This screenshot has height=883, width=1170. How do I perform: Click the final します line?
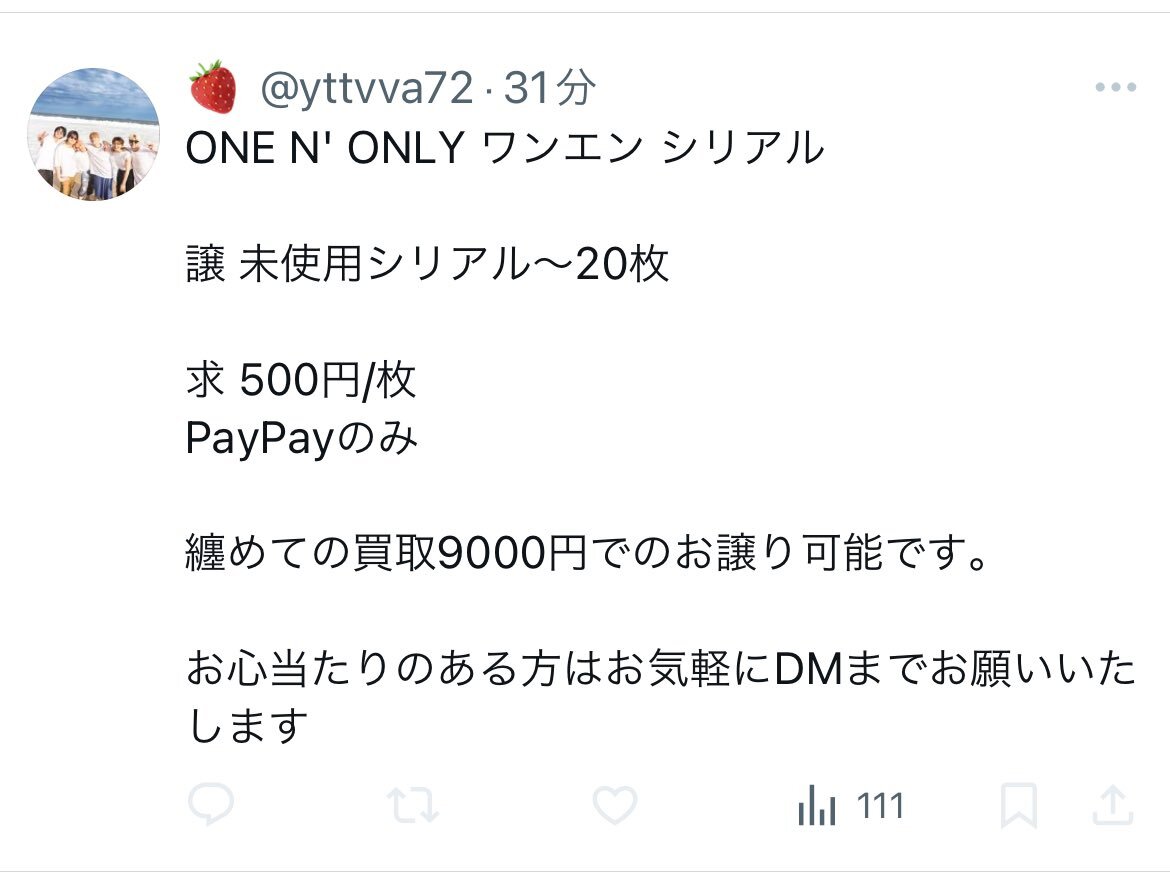pyautogui.click(x=247, y=726)
